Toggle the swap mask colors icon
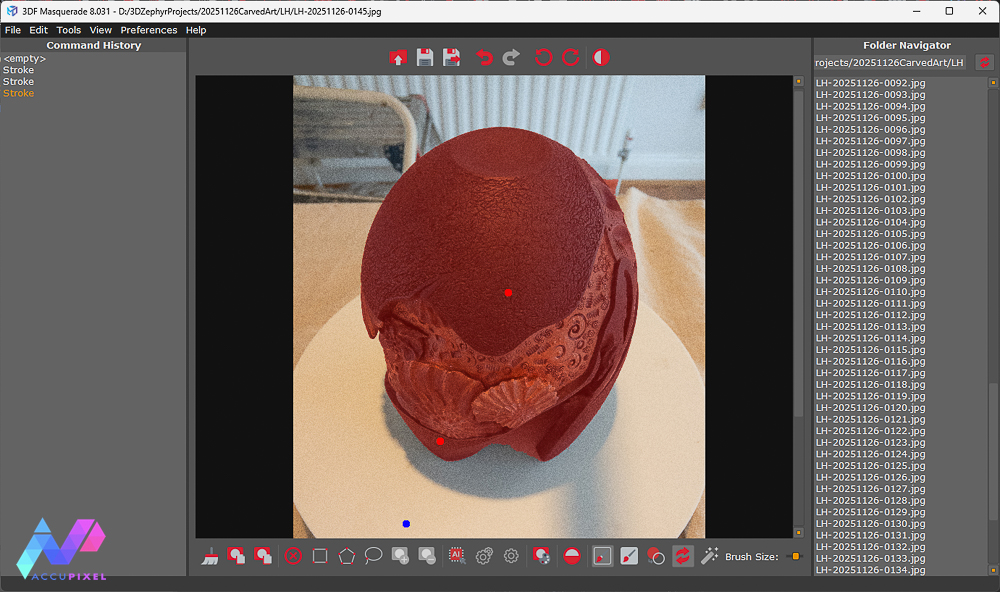Viewport: 1000px width, 592px height. (683, 556)
